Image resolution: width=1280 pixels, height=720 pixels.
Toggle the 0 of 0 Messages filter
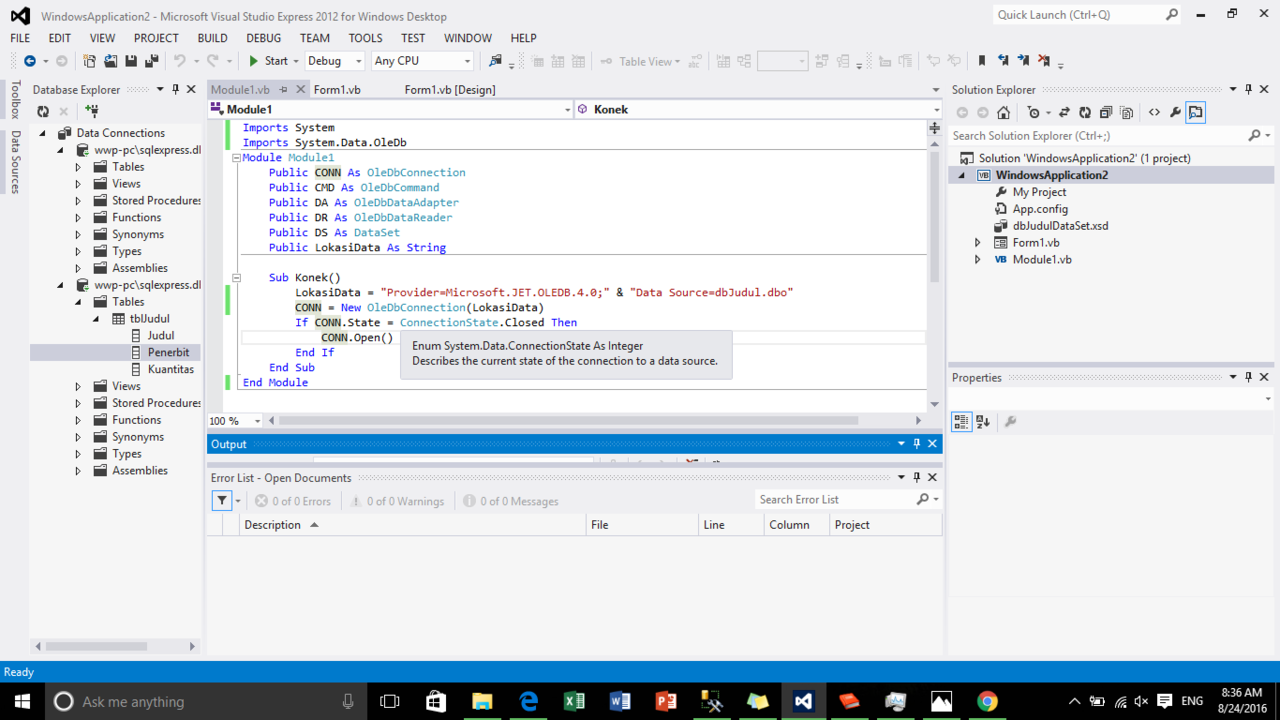point(511,501)
